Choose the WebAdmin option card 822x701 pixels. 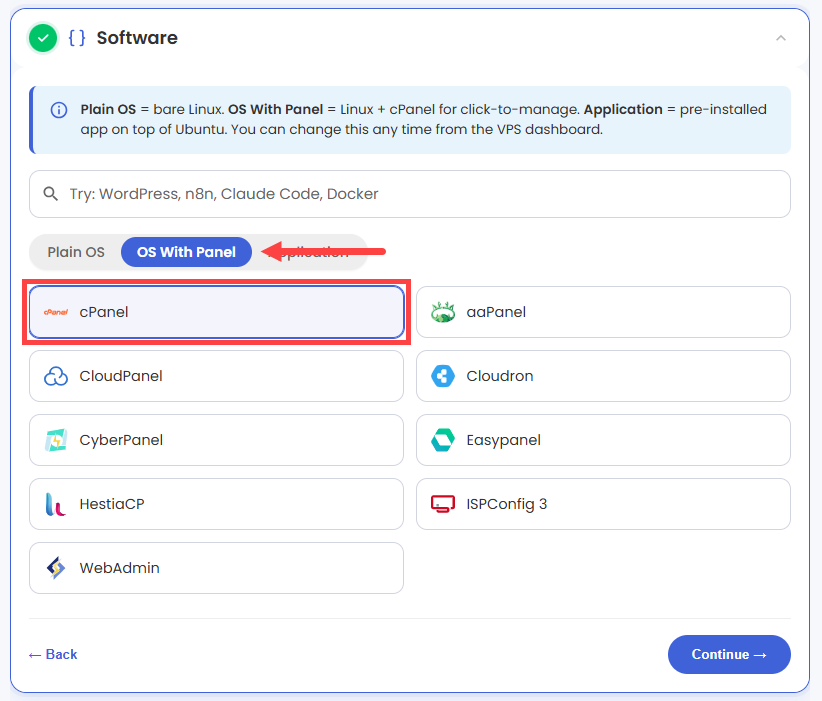217,568
